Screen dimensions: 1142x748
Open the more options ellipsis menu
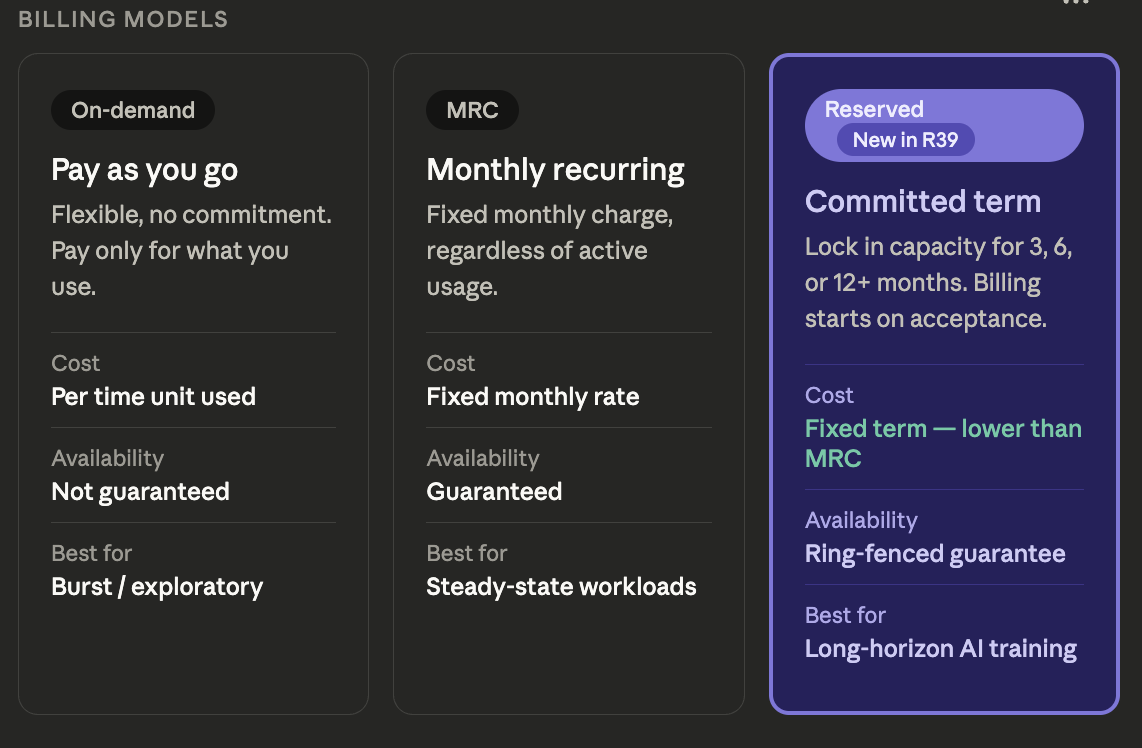(1075, 3)
